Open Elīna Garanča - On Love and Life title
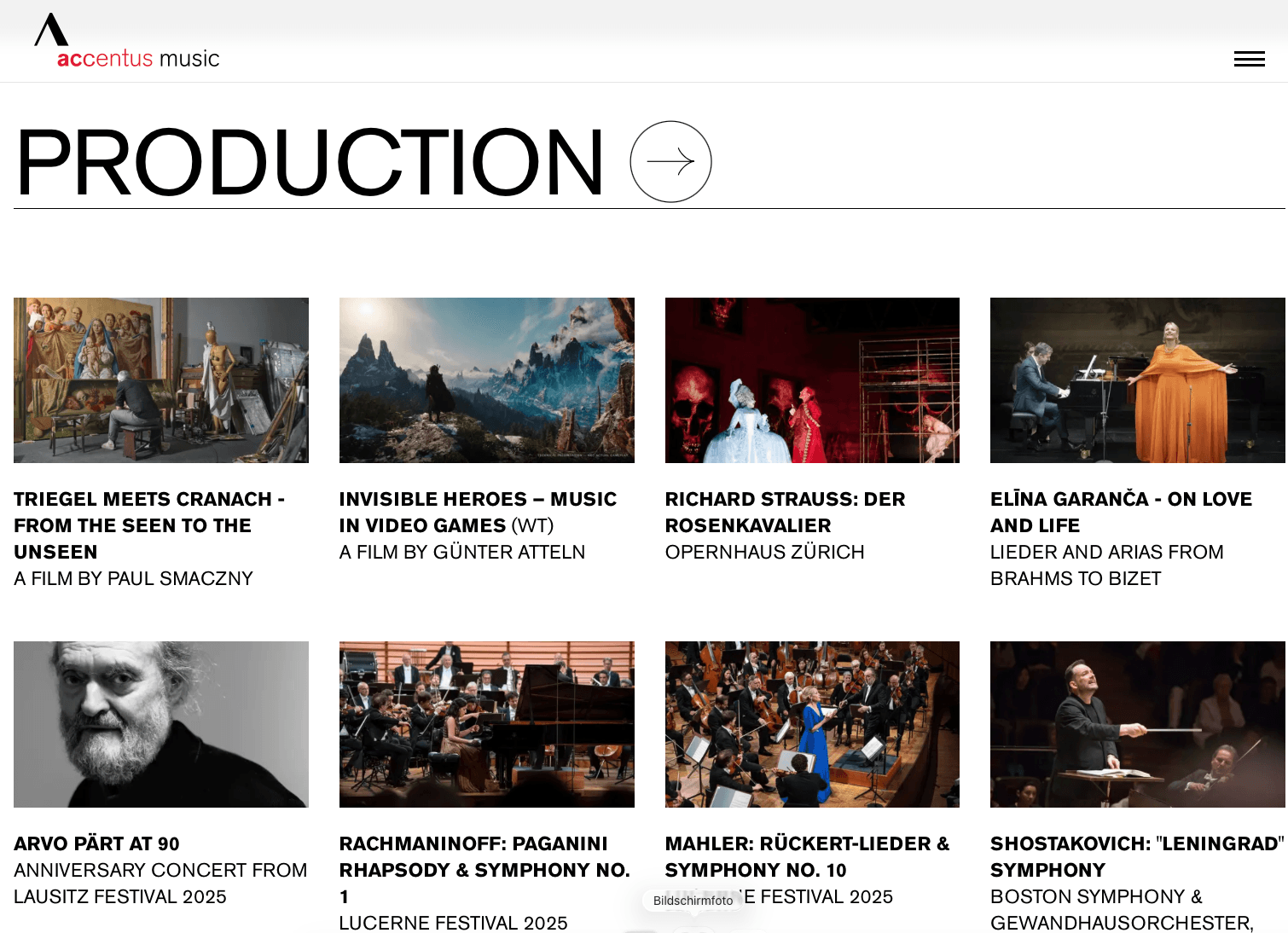1288x933 pixels. point(1121,512)
